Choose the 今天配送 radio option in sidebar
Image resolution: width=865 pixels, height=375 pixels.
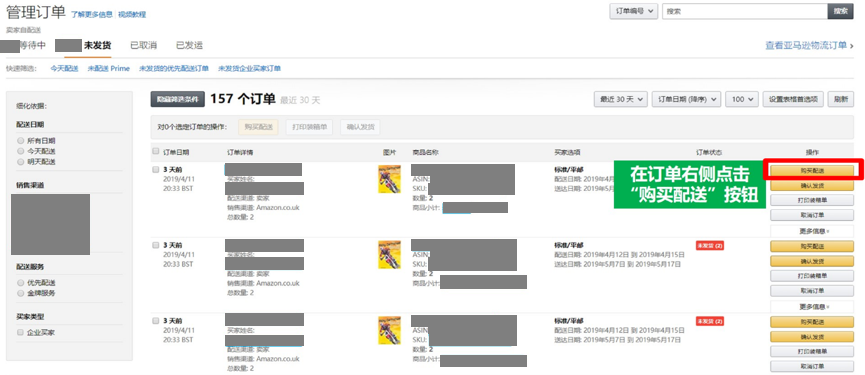point(20,151)
